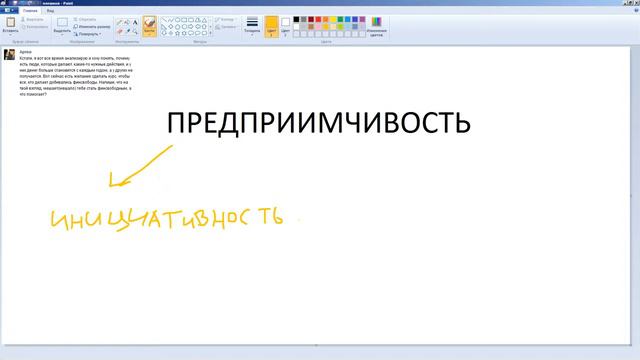Open the Толщина (Size) line thickness menu

(x=252, y=26)
